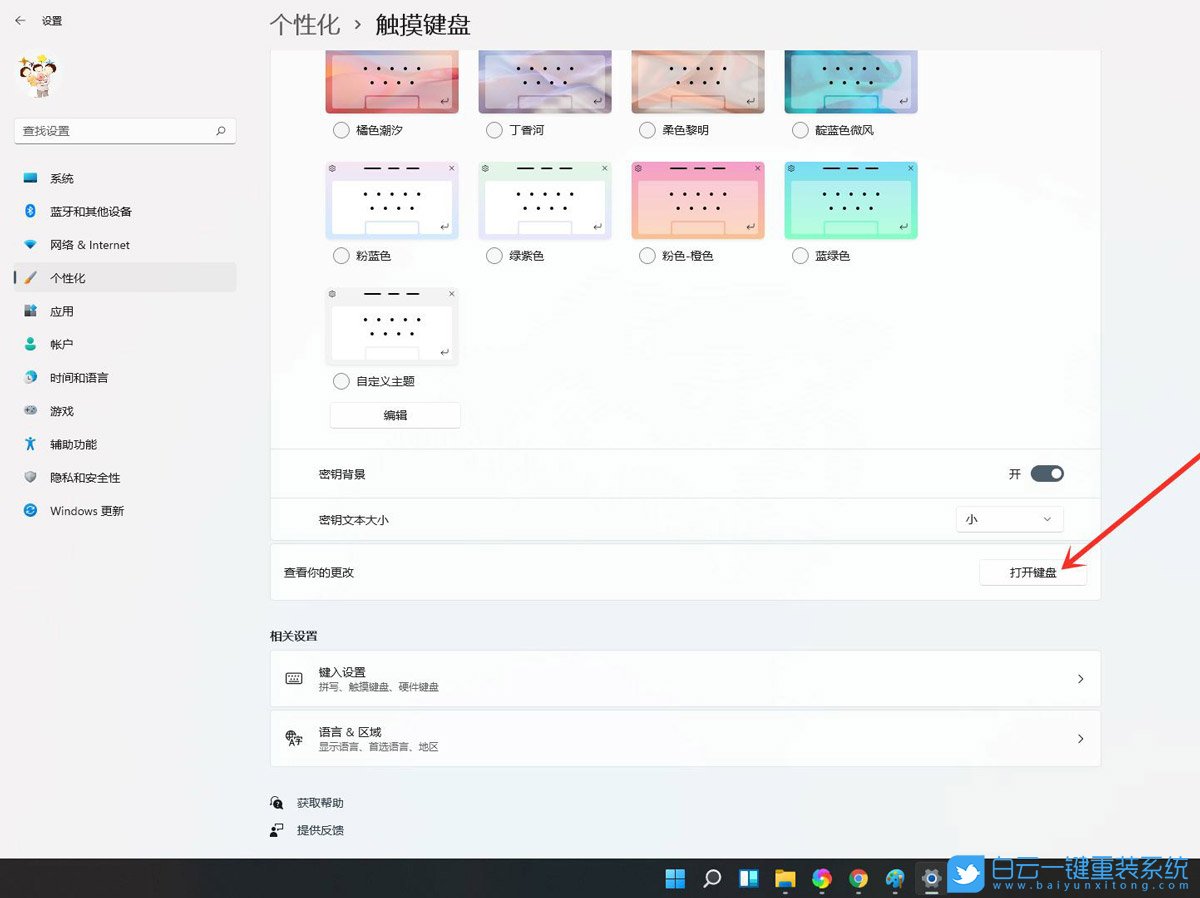Open 系统 settings from the sidebar
The width and height of the screenshot is (1200, 898).
coord(60,178)
